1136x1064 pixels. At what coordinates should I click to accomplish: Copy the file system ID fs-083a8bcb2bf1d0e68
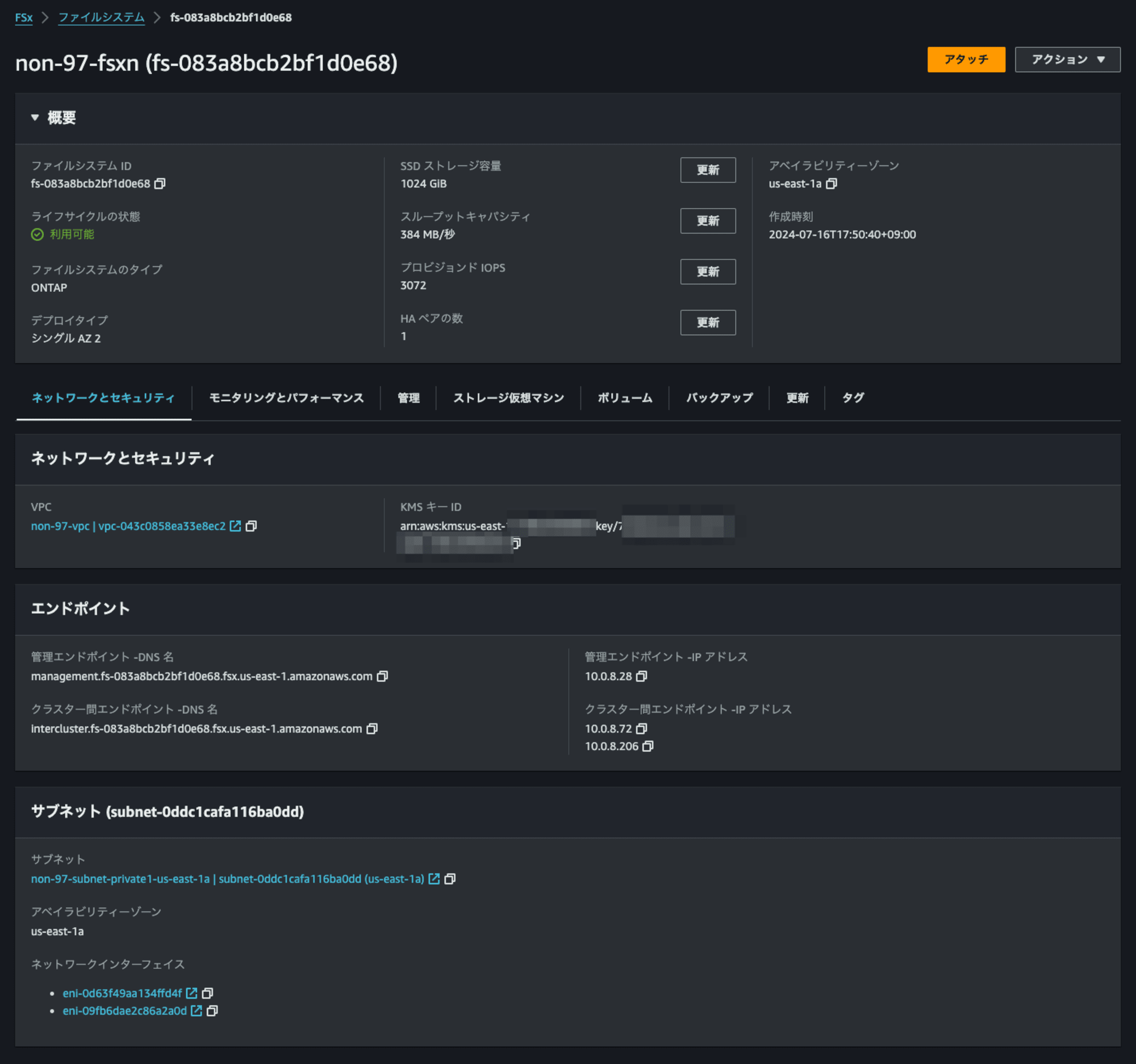point(160,183)
